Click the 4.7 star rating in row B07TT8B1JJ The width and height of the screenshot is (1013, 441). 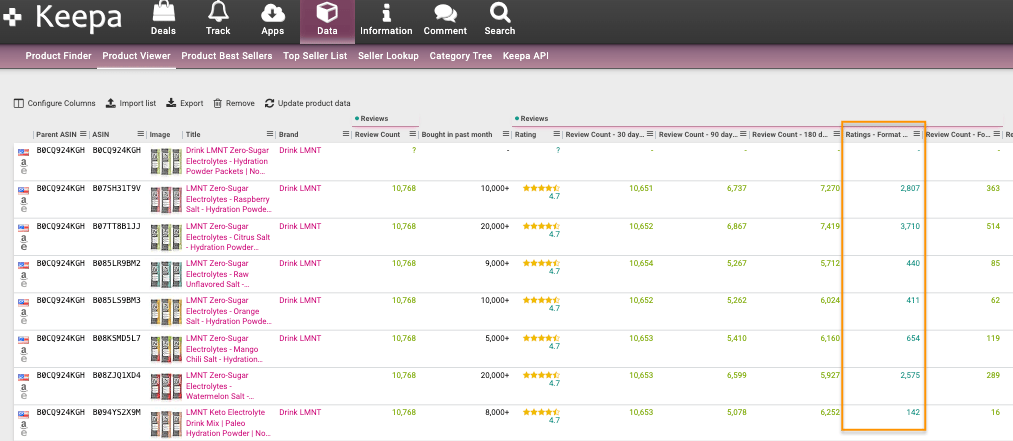point(541,230)
